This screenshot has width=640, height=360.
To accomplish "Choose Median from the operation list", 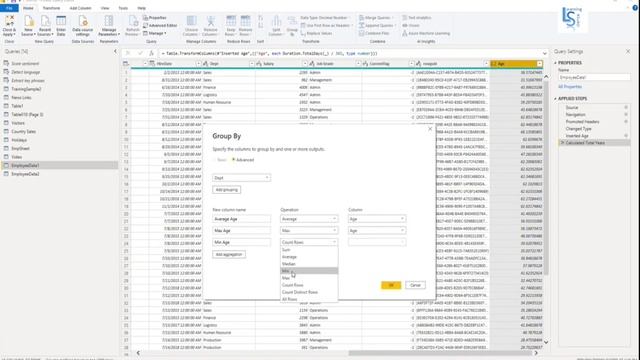I will [309, 264].
